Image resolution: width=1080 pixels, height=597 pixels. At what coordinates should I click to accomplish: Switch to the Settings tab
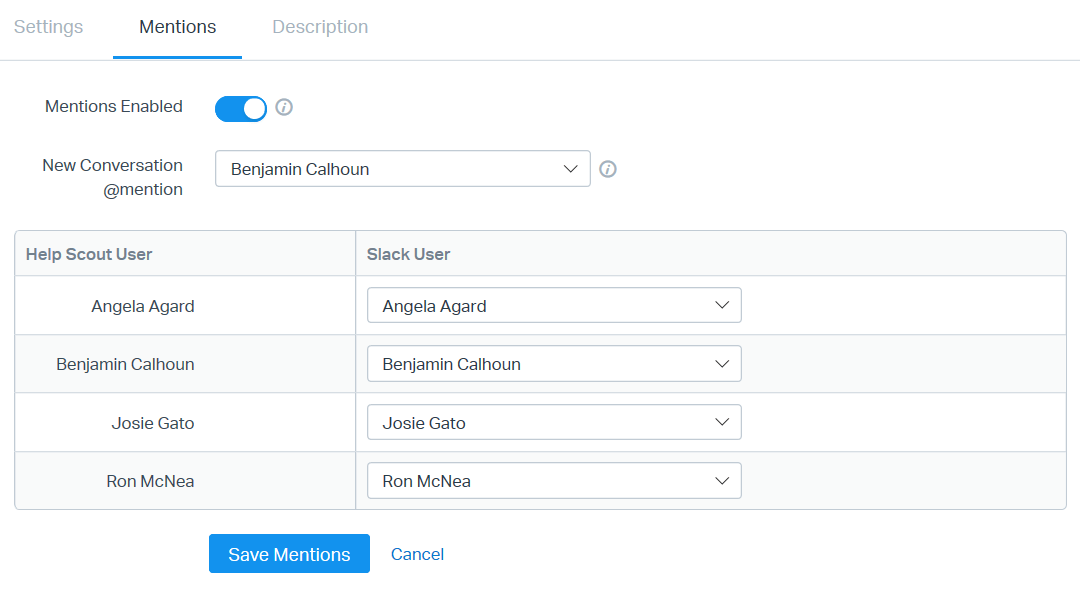(x=48, y=27)
